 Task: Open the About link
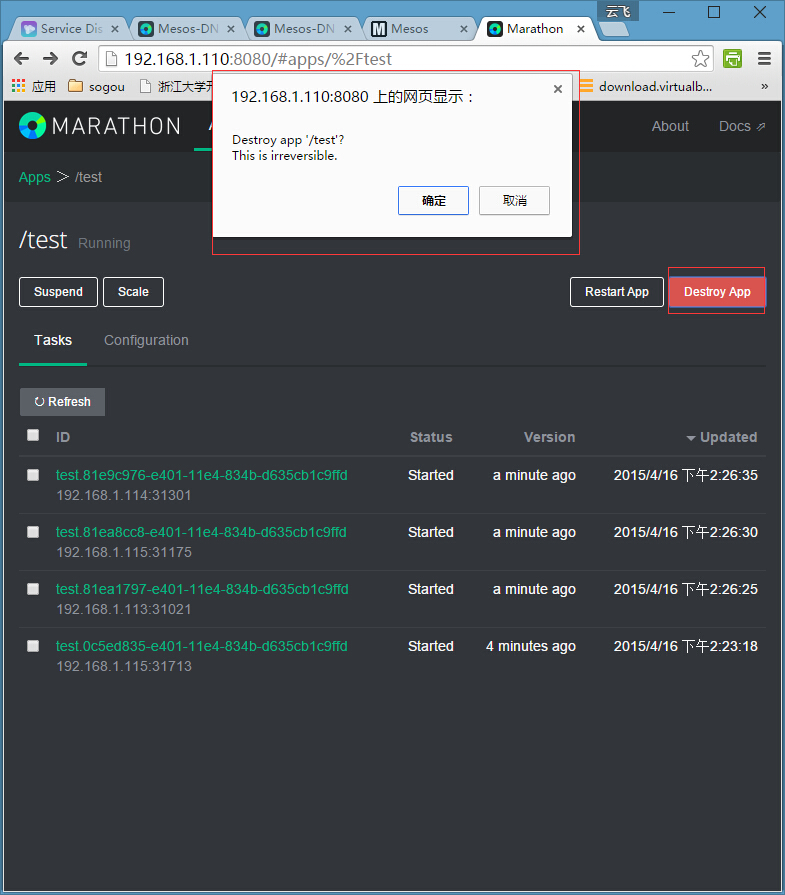pyautogui.click(x=670, y=126)
